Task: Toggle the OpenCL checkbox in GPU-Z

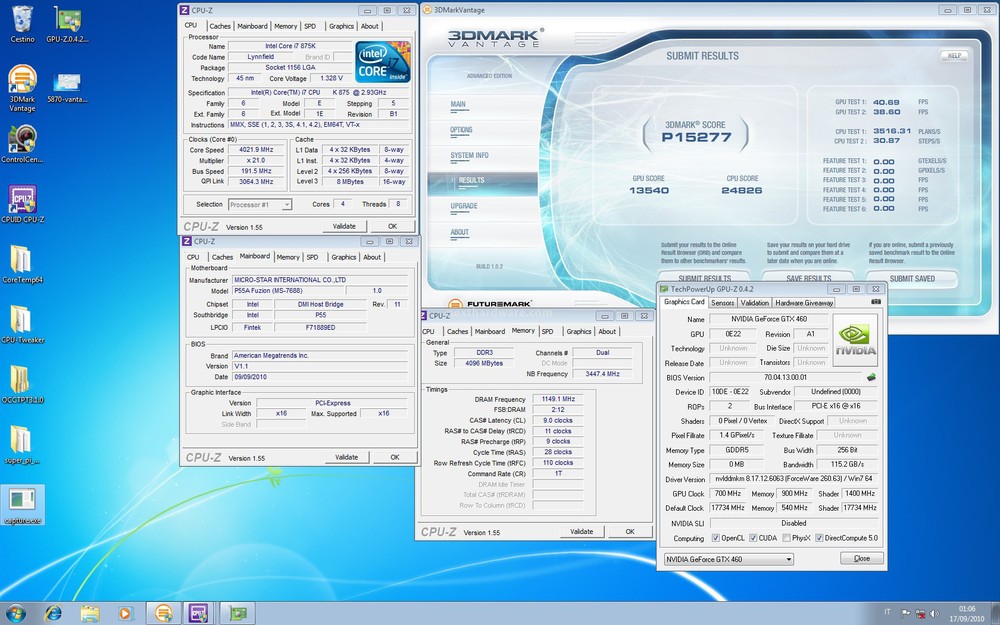Action: 716,538
